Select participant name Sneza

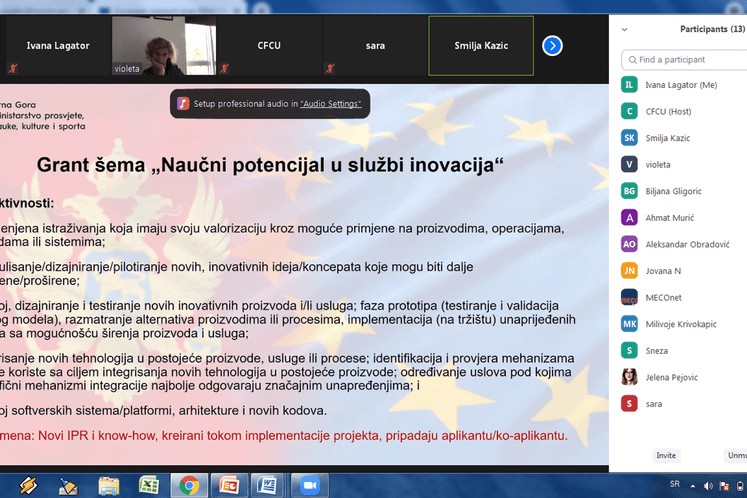point(656,351)
